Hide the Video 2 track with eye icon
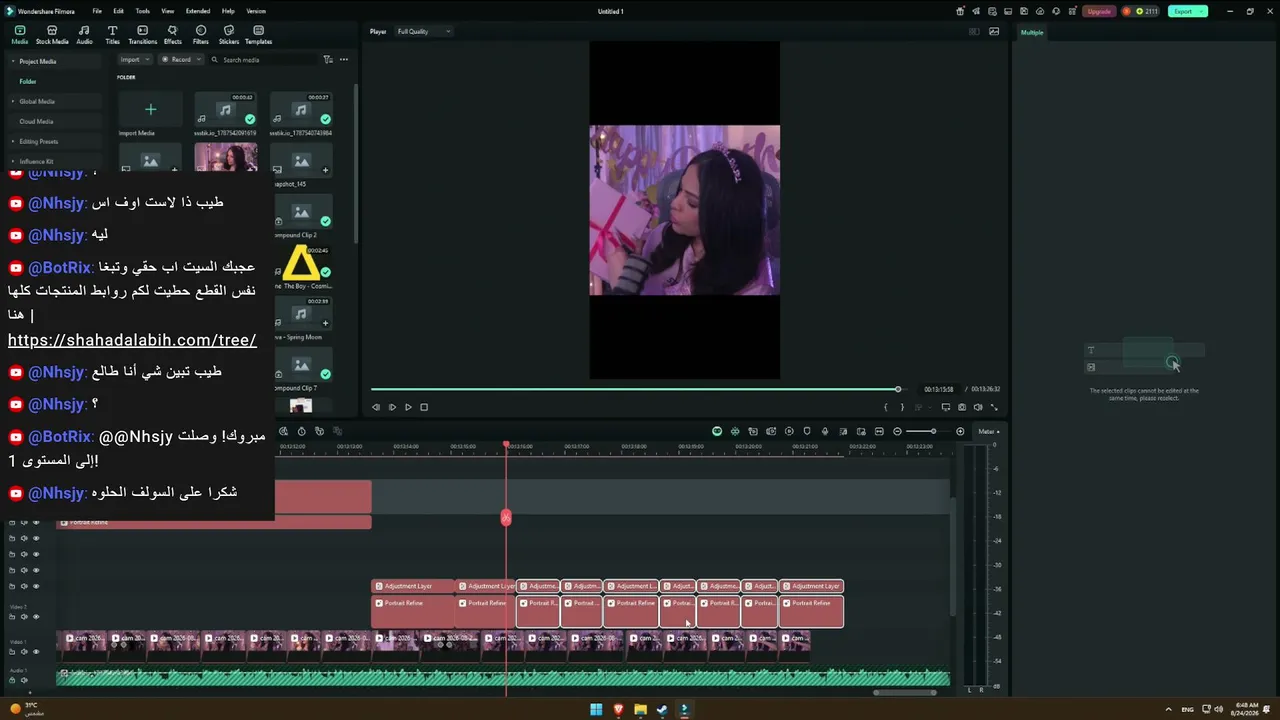The image size is (1280, 720). coord(36,617)
